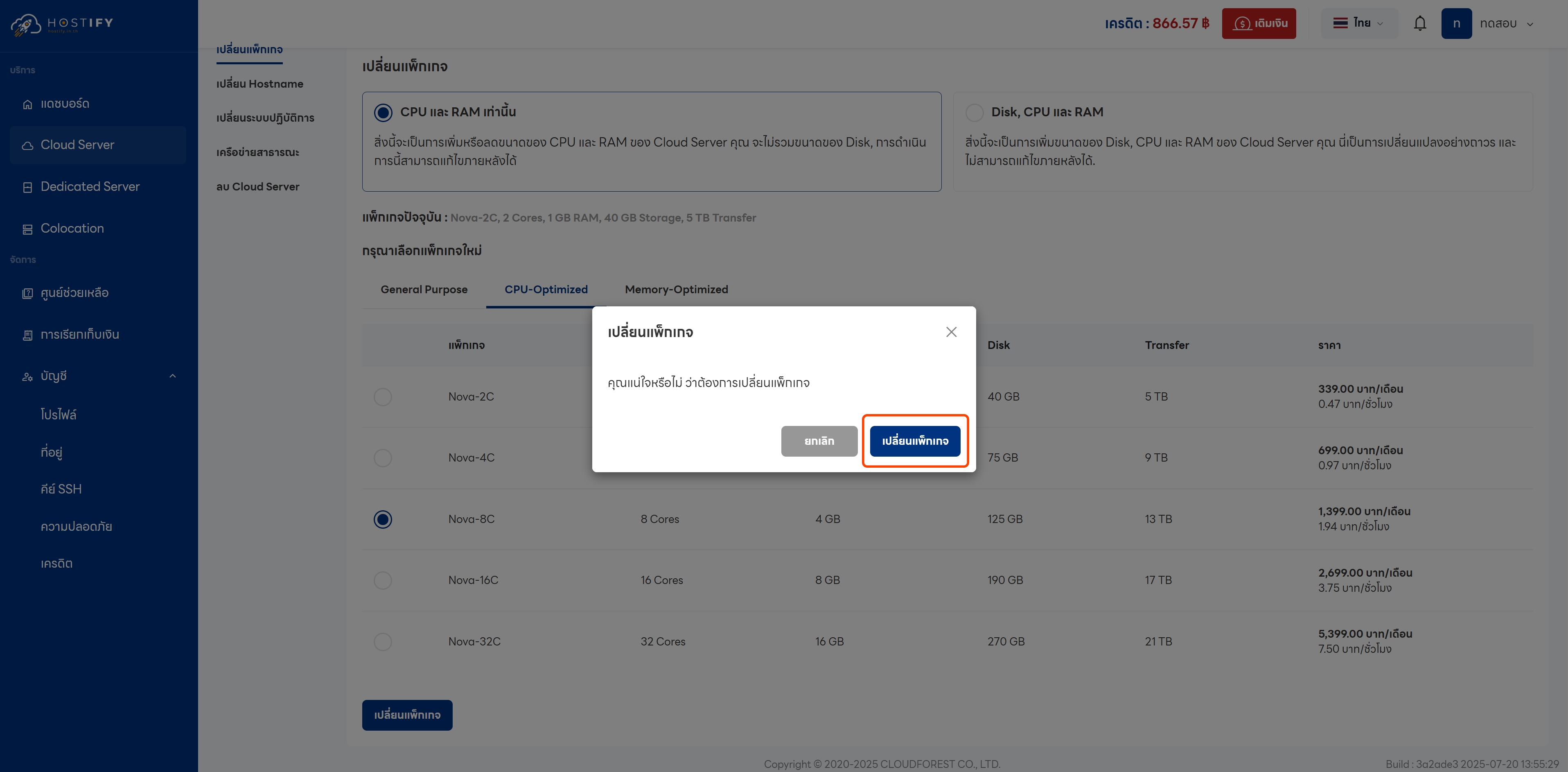Confirm with the เปลี่ยนแพ็กเกจ button
The width and height of the screenshot is (1568, 772).
click(915, 441)
